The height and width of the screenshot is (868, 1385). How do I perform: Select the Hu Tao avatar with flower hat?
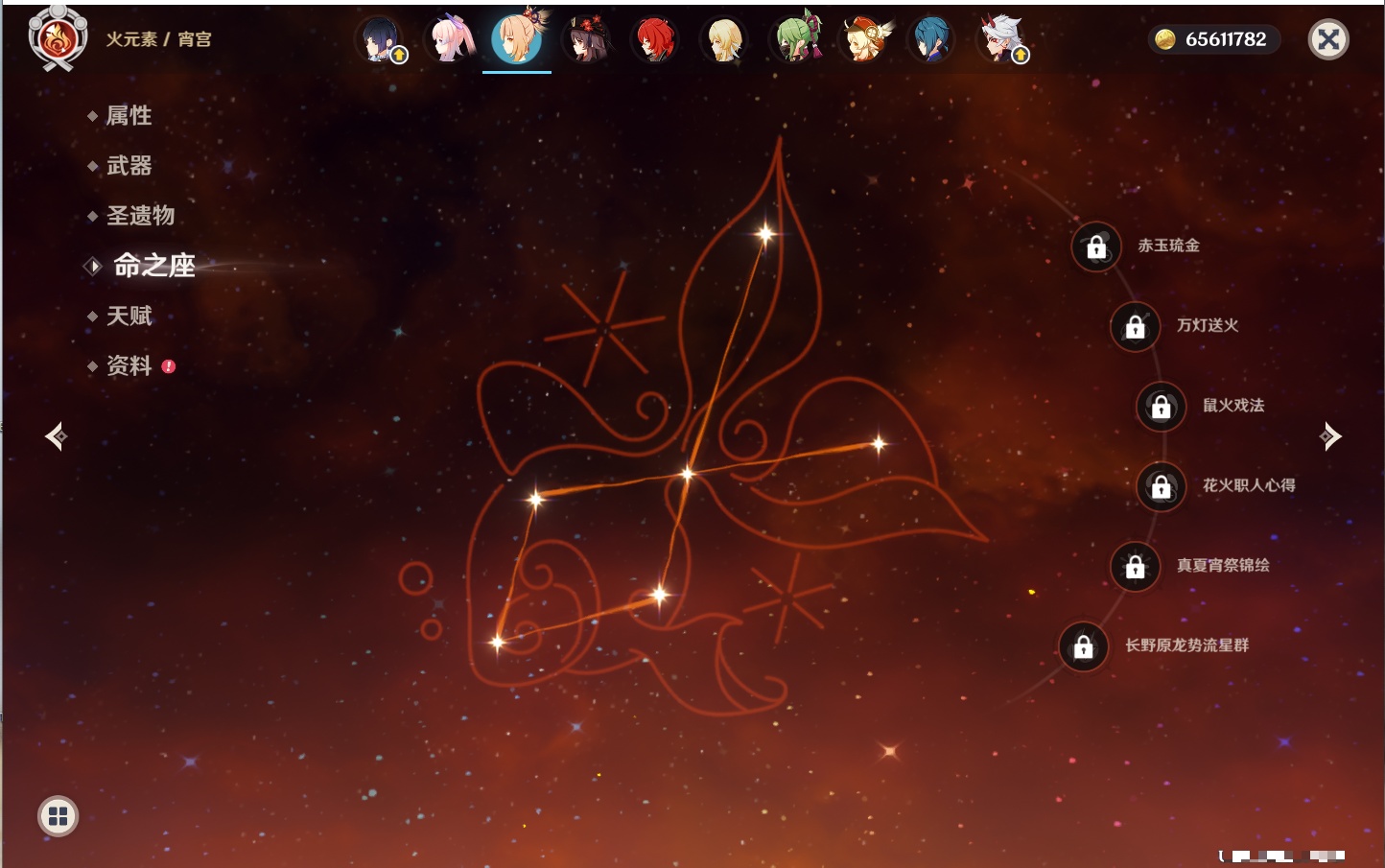coord(587,40)
